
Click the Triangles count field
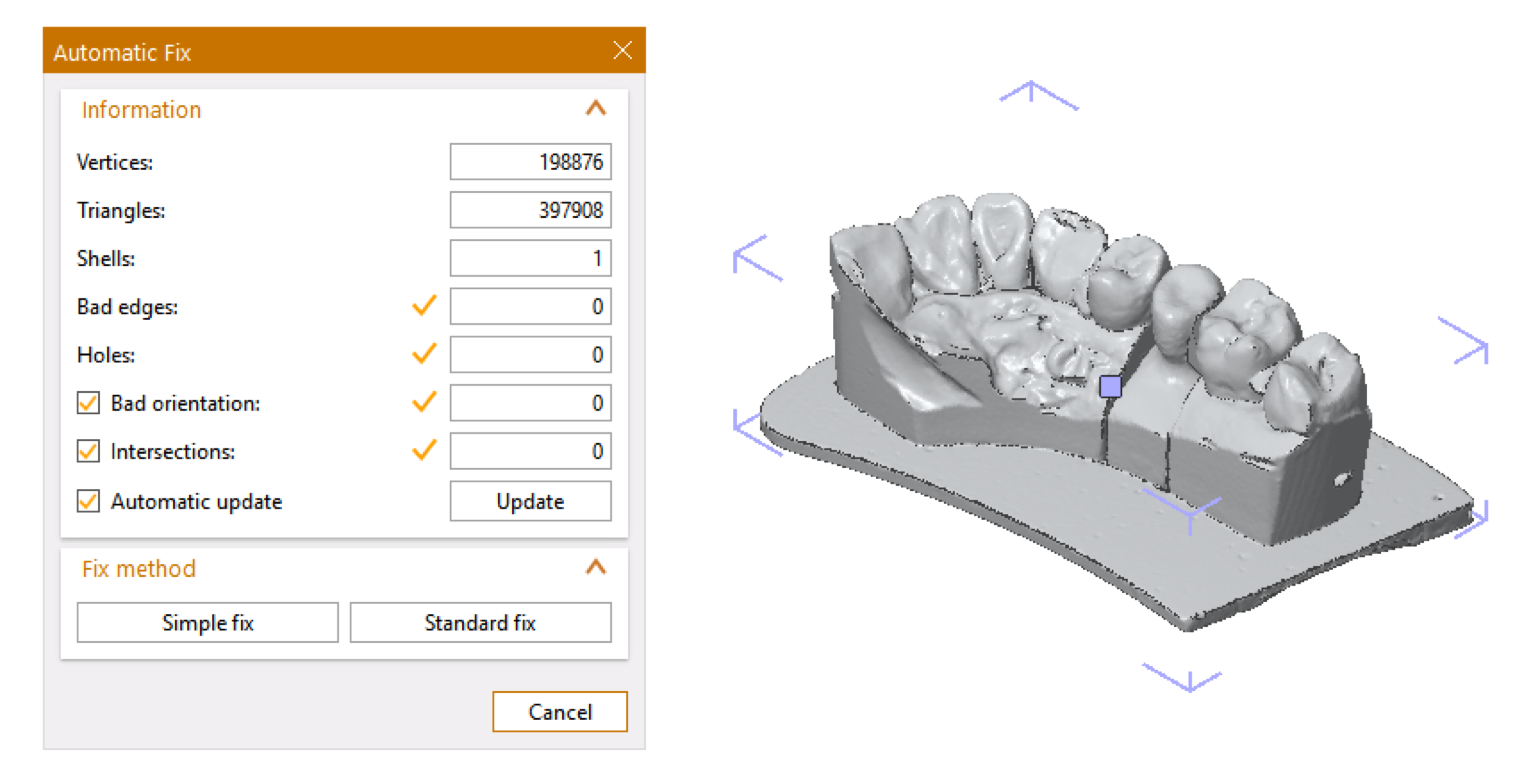(530, 211)
